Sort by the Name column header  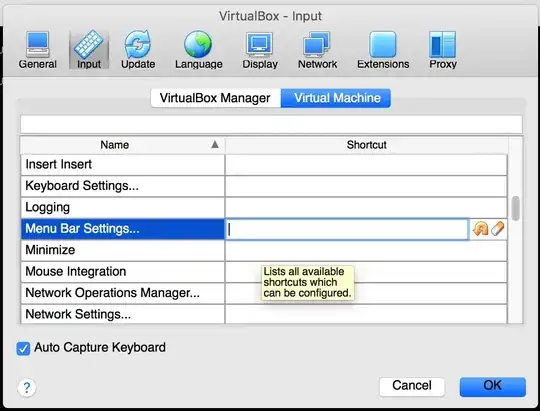122,145
